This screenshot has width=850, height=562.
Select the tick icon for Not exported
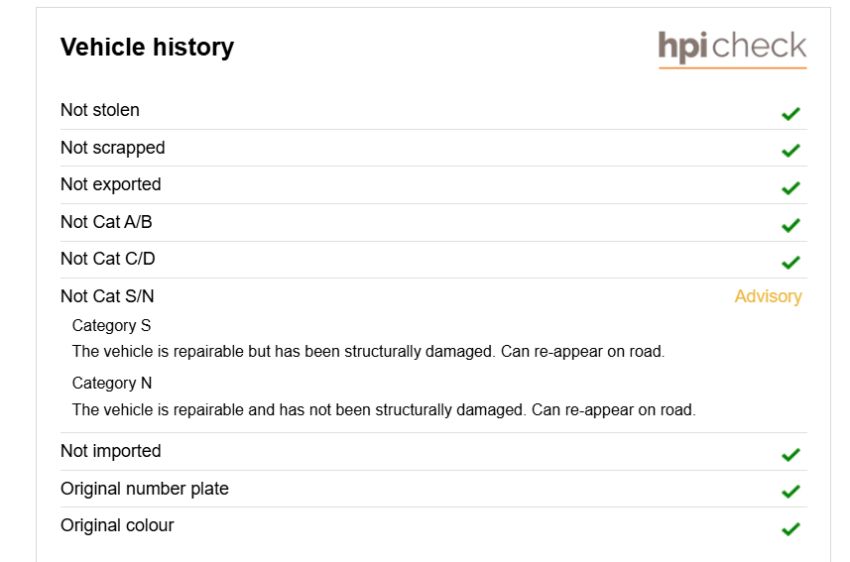[x=791, y=188]
